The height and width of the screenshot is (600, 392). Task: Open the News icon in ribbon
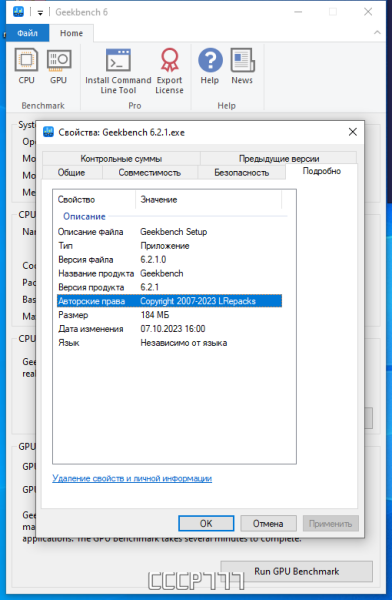[242, 60]
